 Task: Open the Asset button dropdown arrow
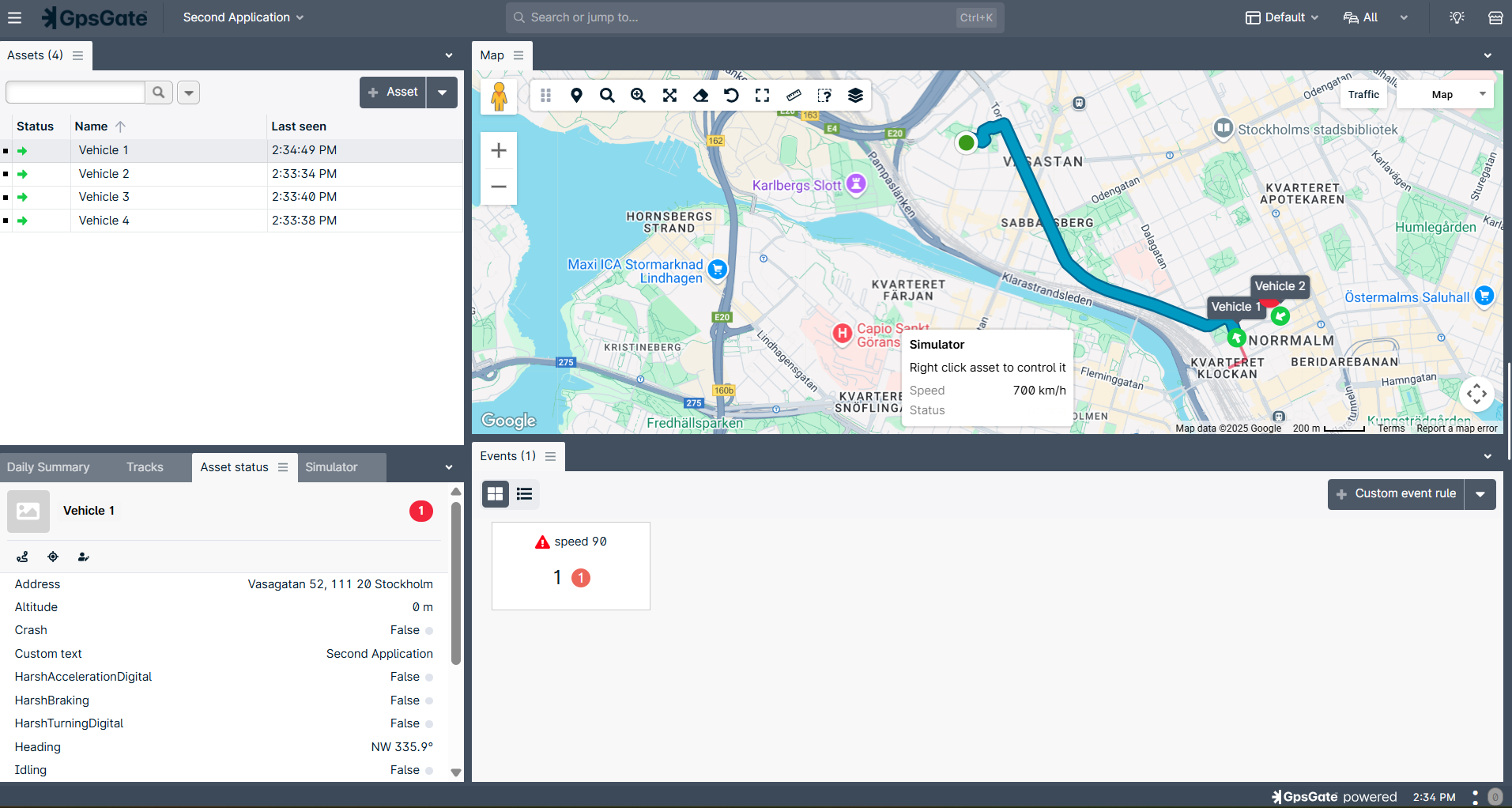click(442, 93)
